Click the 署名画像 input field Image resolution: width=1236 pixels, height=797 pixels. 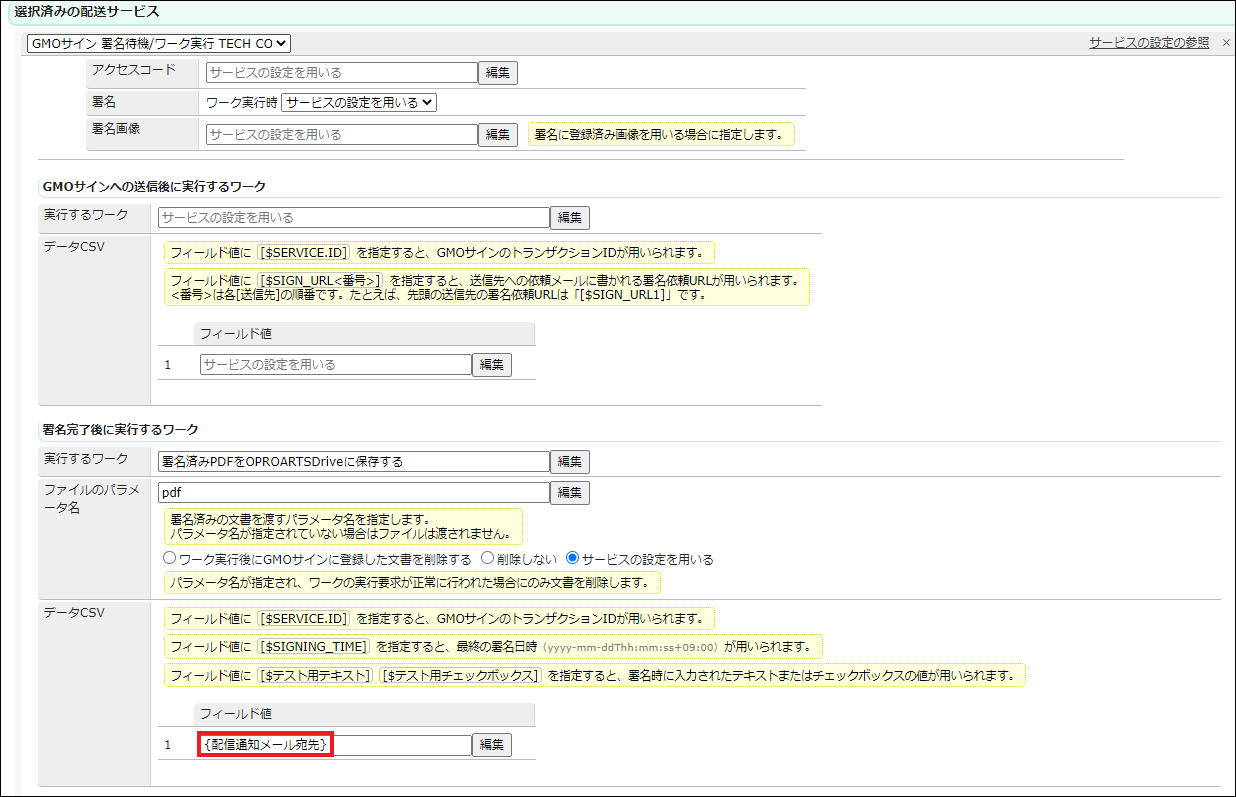tap(342, 134)
